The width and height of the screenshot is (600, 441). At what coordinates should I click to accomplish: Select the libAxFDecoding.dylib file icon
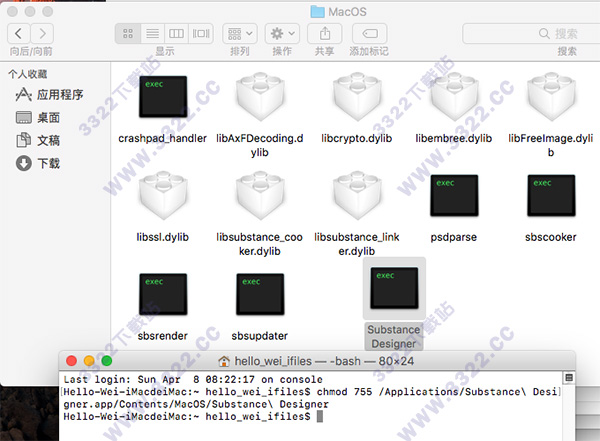click(260, 96)
